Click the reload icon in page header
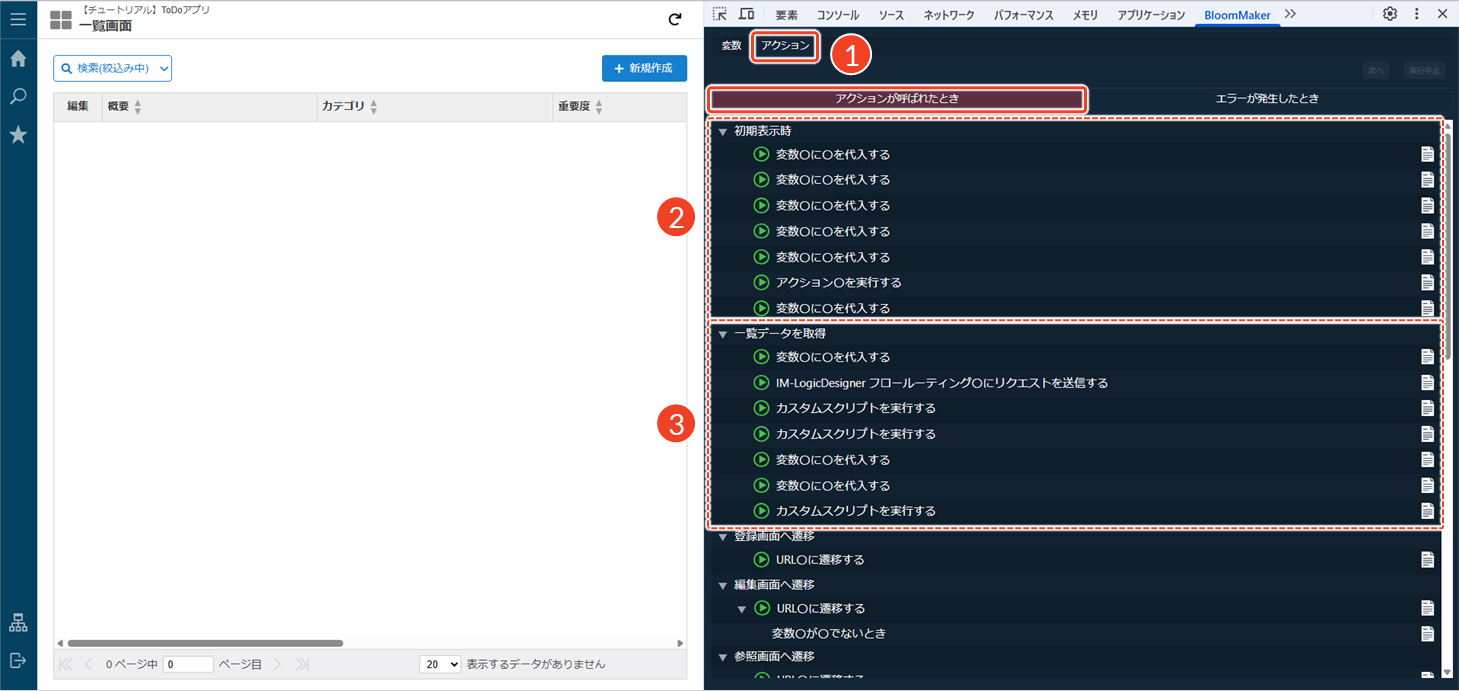This screenshot has height=691, width=1459. click(x=675, y=19)
